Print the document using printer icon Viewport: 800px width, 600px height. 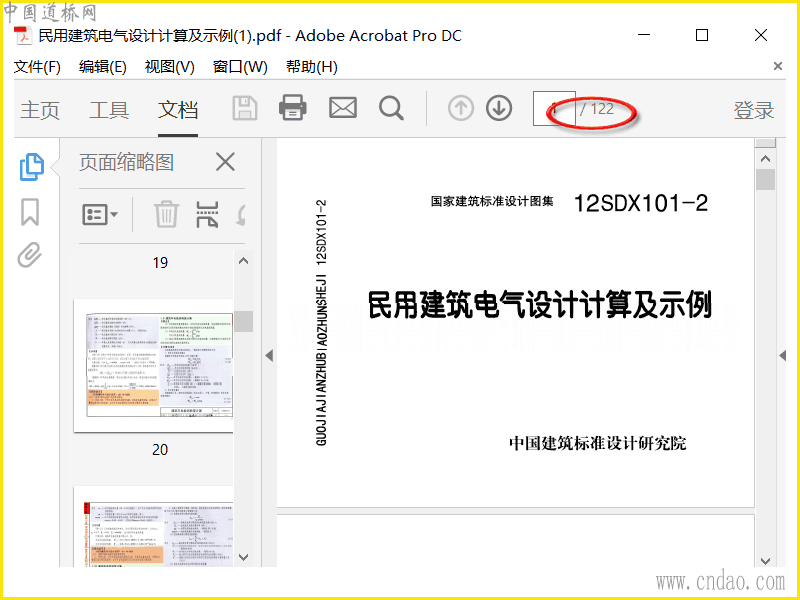pos(292,108)
